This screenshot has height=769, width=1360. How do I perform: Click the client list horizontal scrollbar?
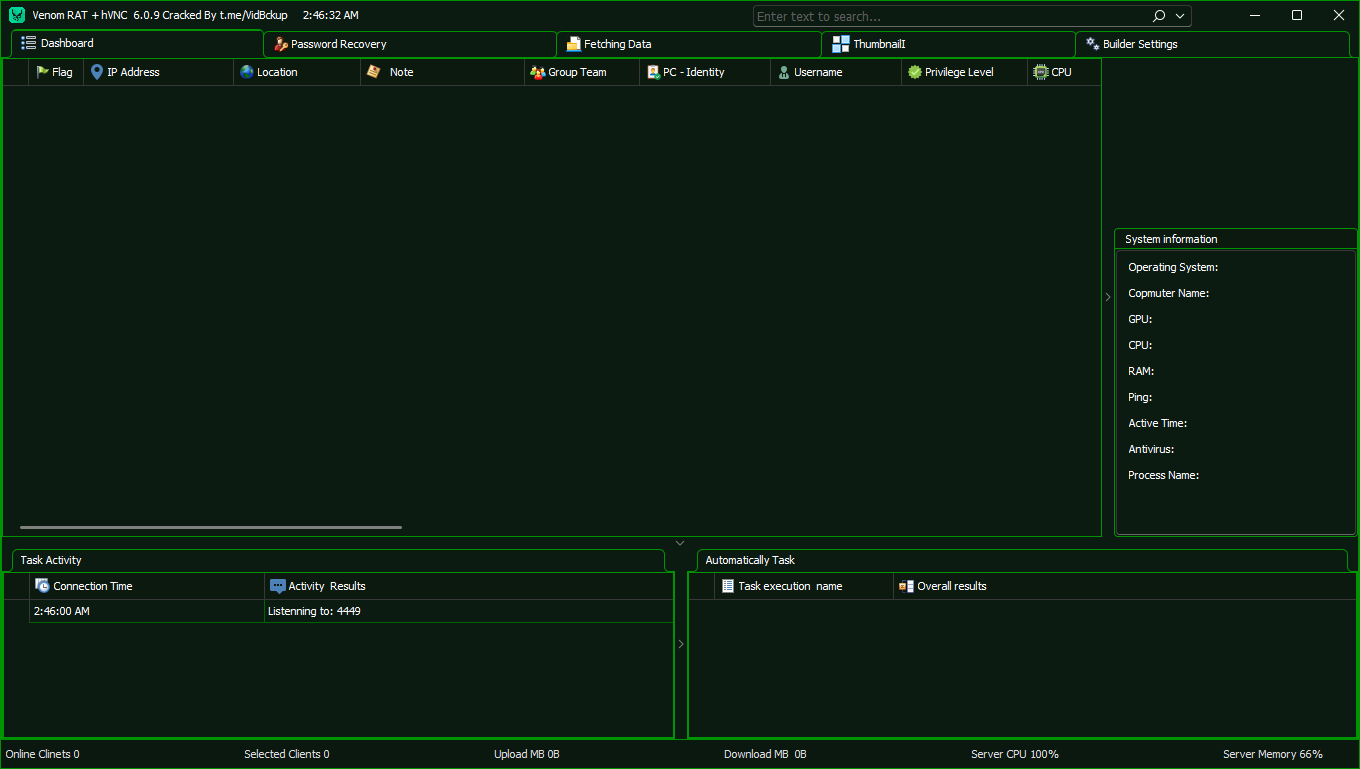tap(210, 527)
